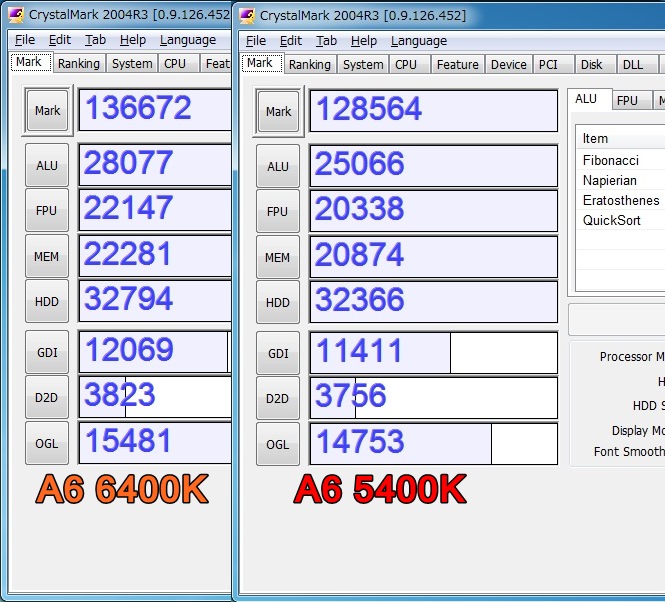
Task: Run the ALU benchmark in the right window
Action: coord(278,166)
